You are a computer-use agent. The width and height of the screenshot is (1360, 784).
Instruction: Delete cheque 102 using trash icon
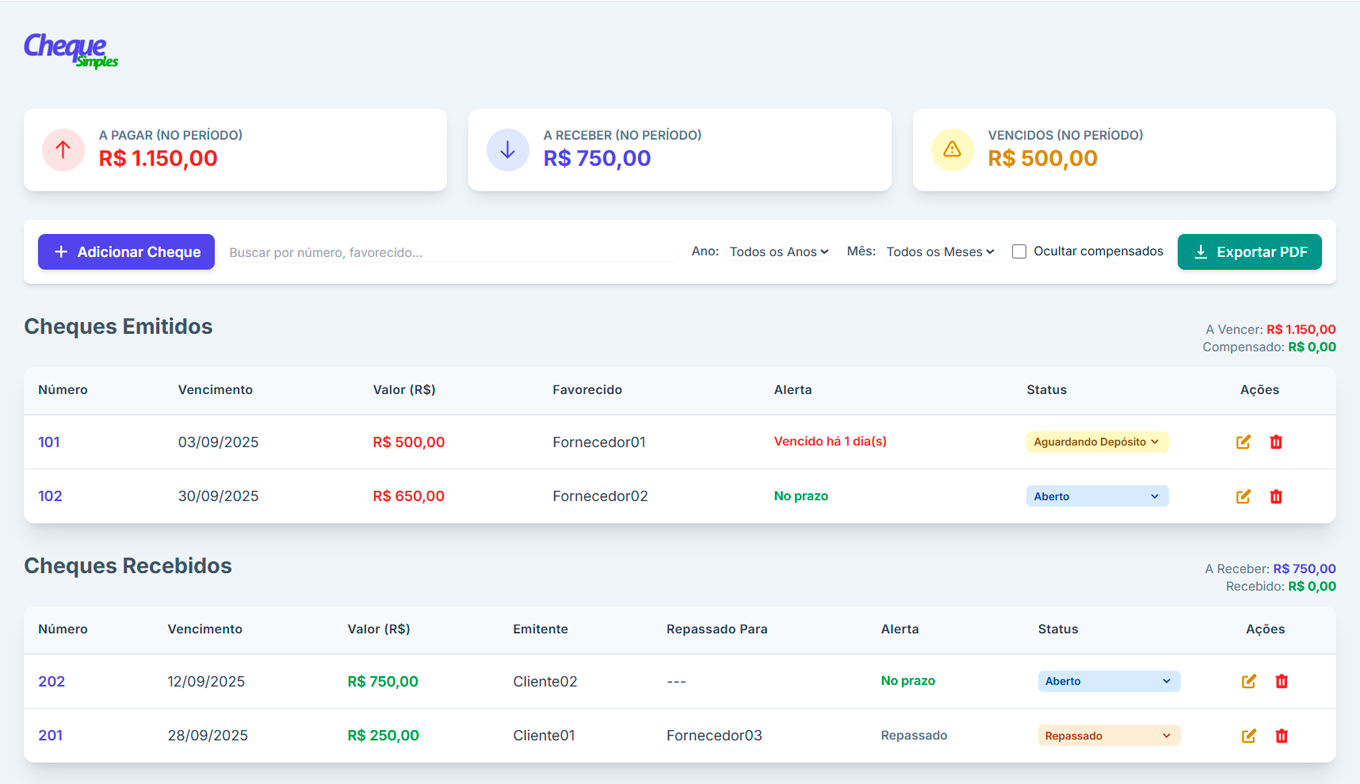coord(1276,496)
